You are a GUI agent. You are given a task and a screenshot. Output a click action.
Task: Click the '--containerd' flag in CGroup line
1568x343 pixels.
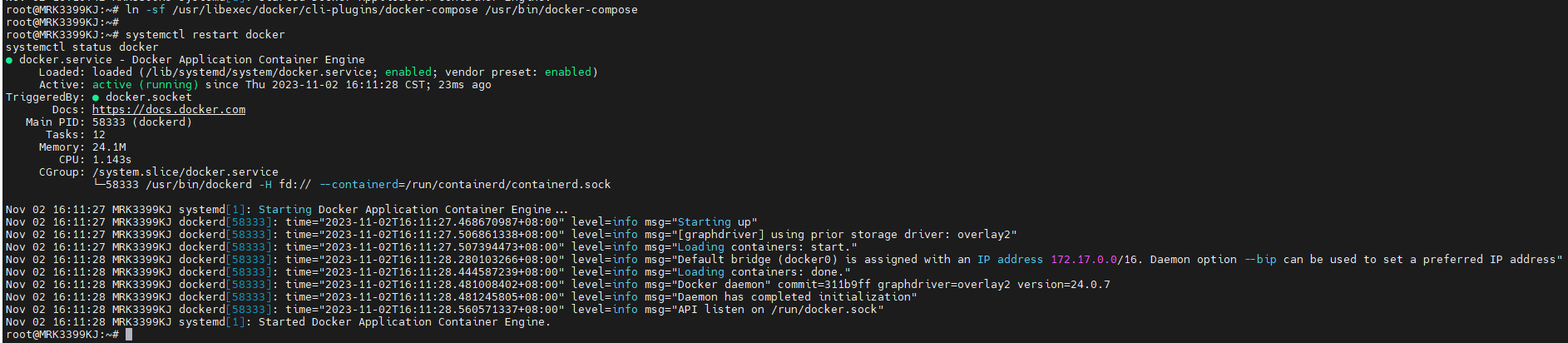(x=359, y=185)
